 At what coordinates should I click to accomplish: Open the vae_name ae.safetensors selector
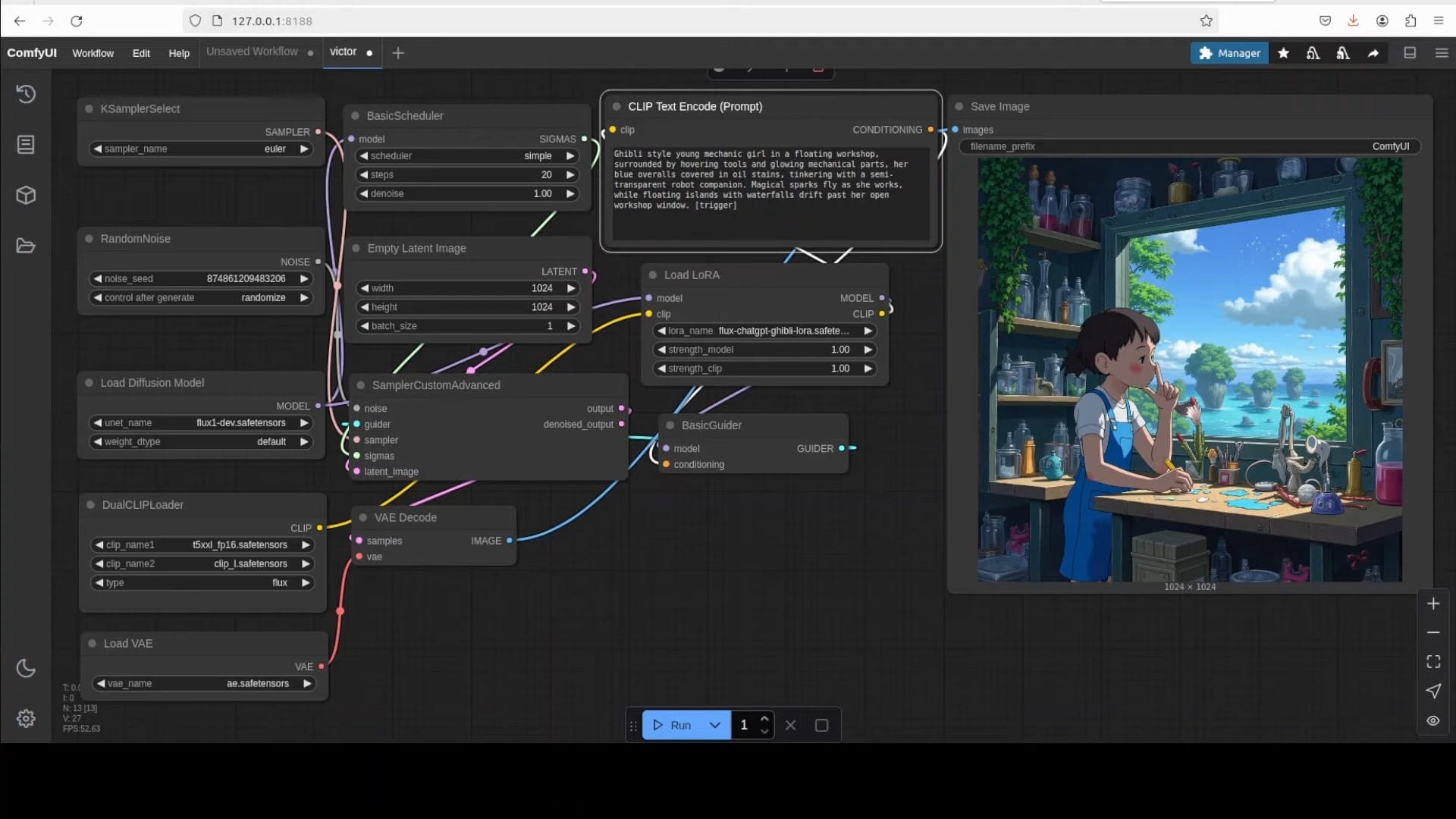pos(204,683)
